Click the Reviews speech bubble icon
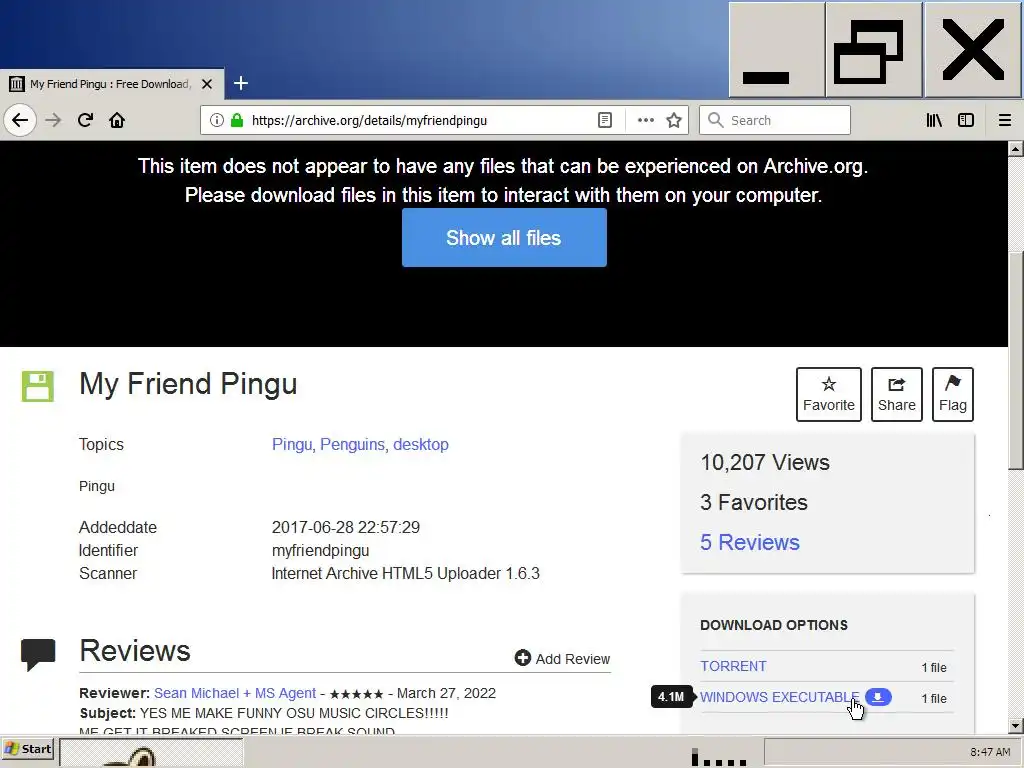Image resolution: width=1024 pixels, height=768 pixels. (38, 655)
